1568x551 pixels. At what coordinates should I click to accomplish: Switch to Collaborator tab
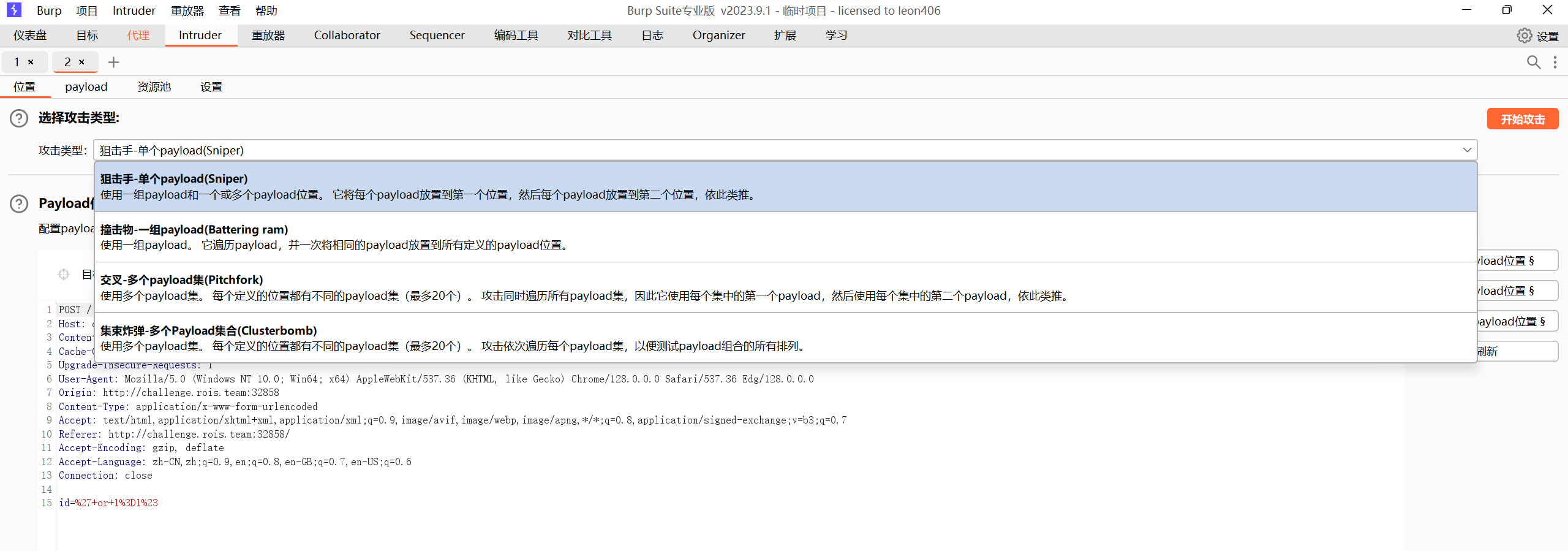[x=347, y=35]
